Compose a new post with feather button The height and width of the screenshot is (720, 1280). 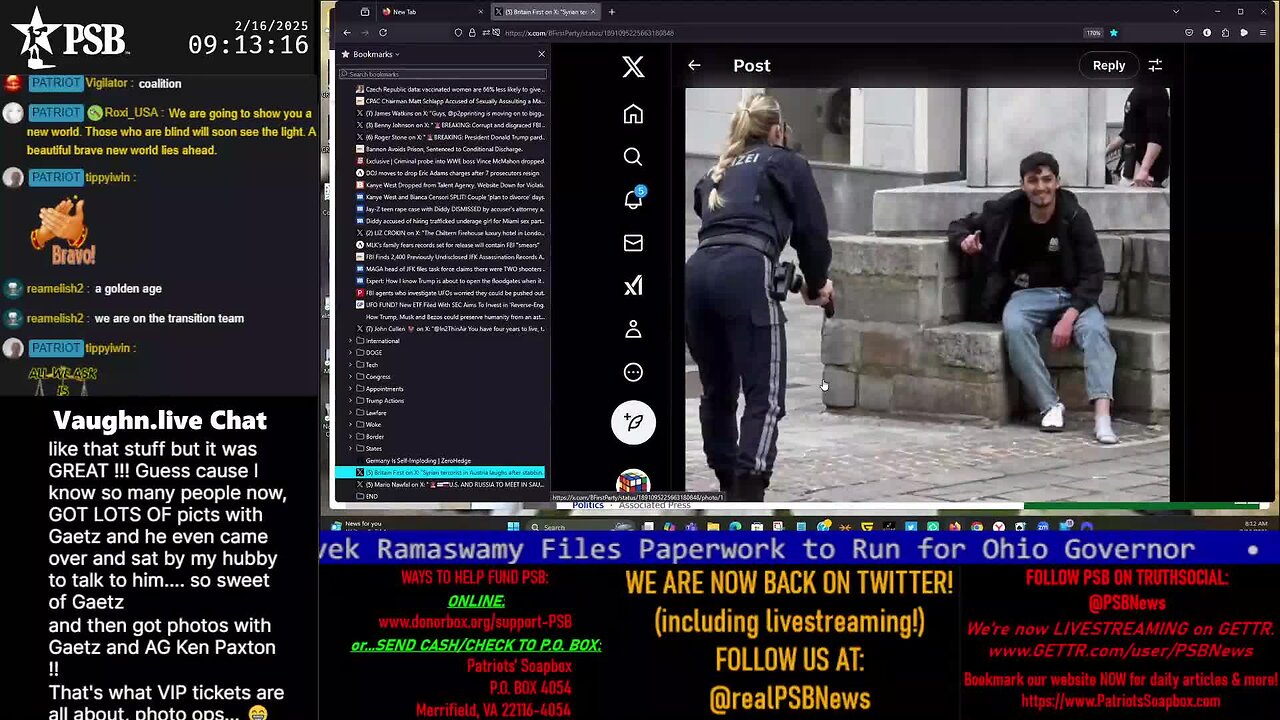[633, 422]
